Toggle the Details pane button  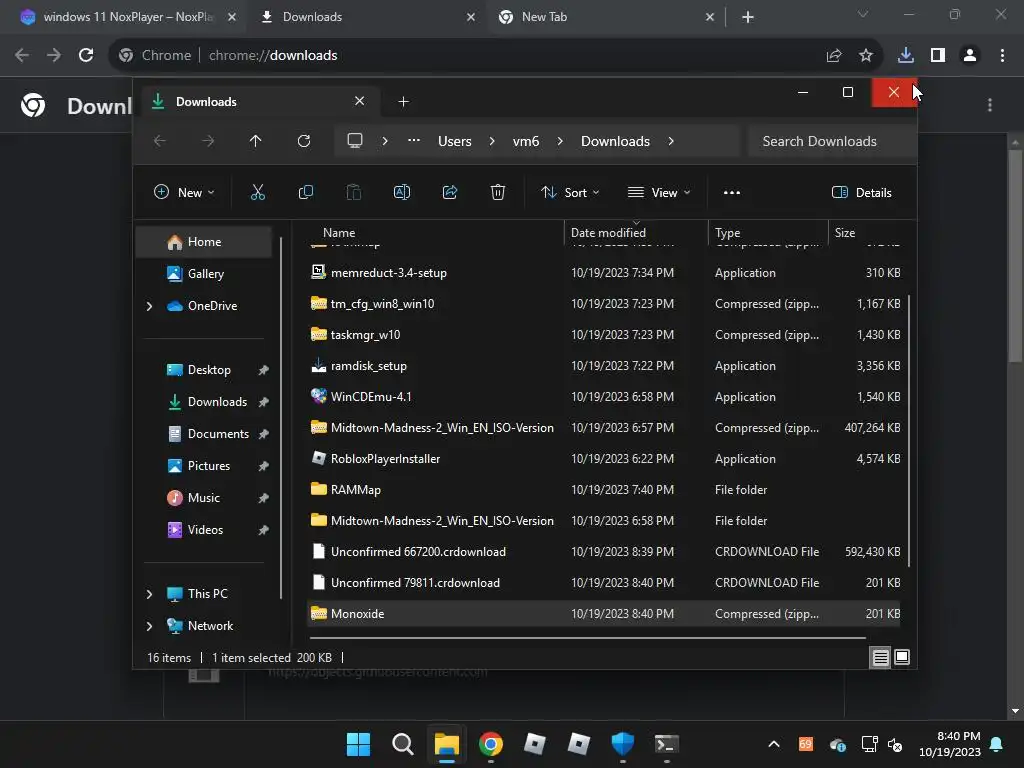(861, 192)
